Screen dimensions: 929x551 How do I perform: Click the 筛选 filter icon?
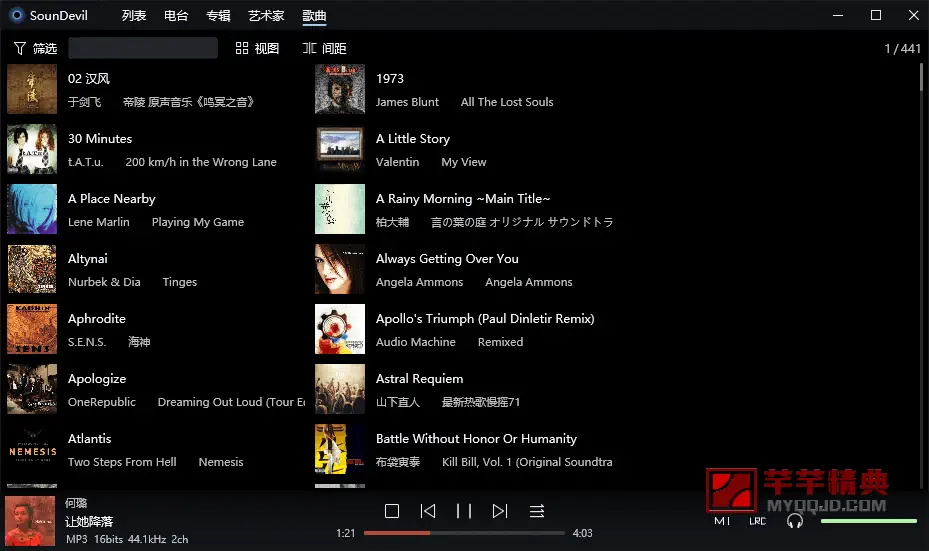(20, 49)
